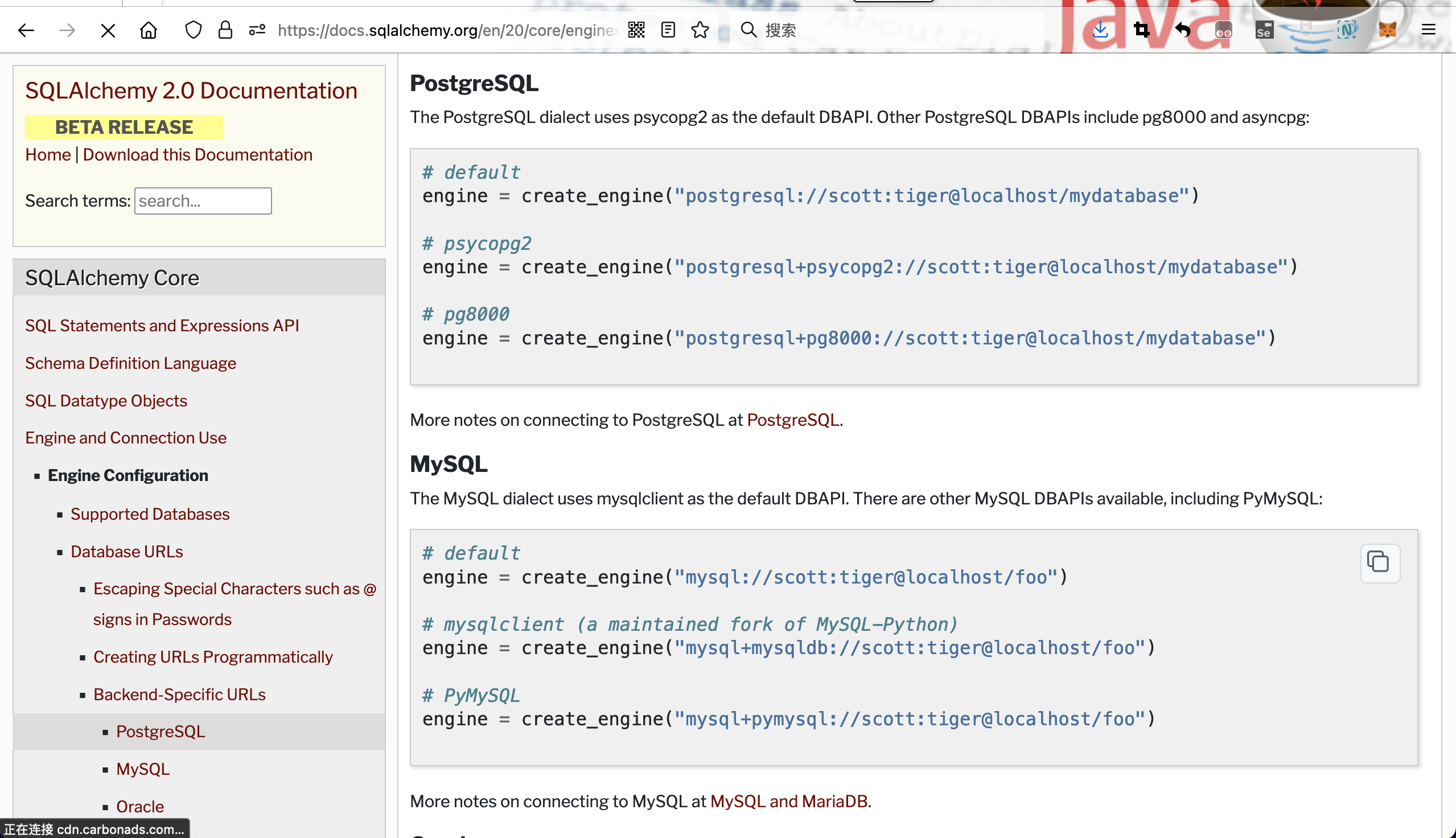Toggle reader view for the page
1456x838 pixels.
click(x=668, y=30)
